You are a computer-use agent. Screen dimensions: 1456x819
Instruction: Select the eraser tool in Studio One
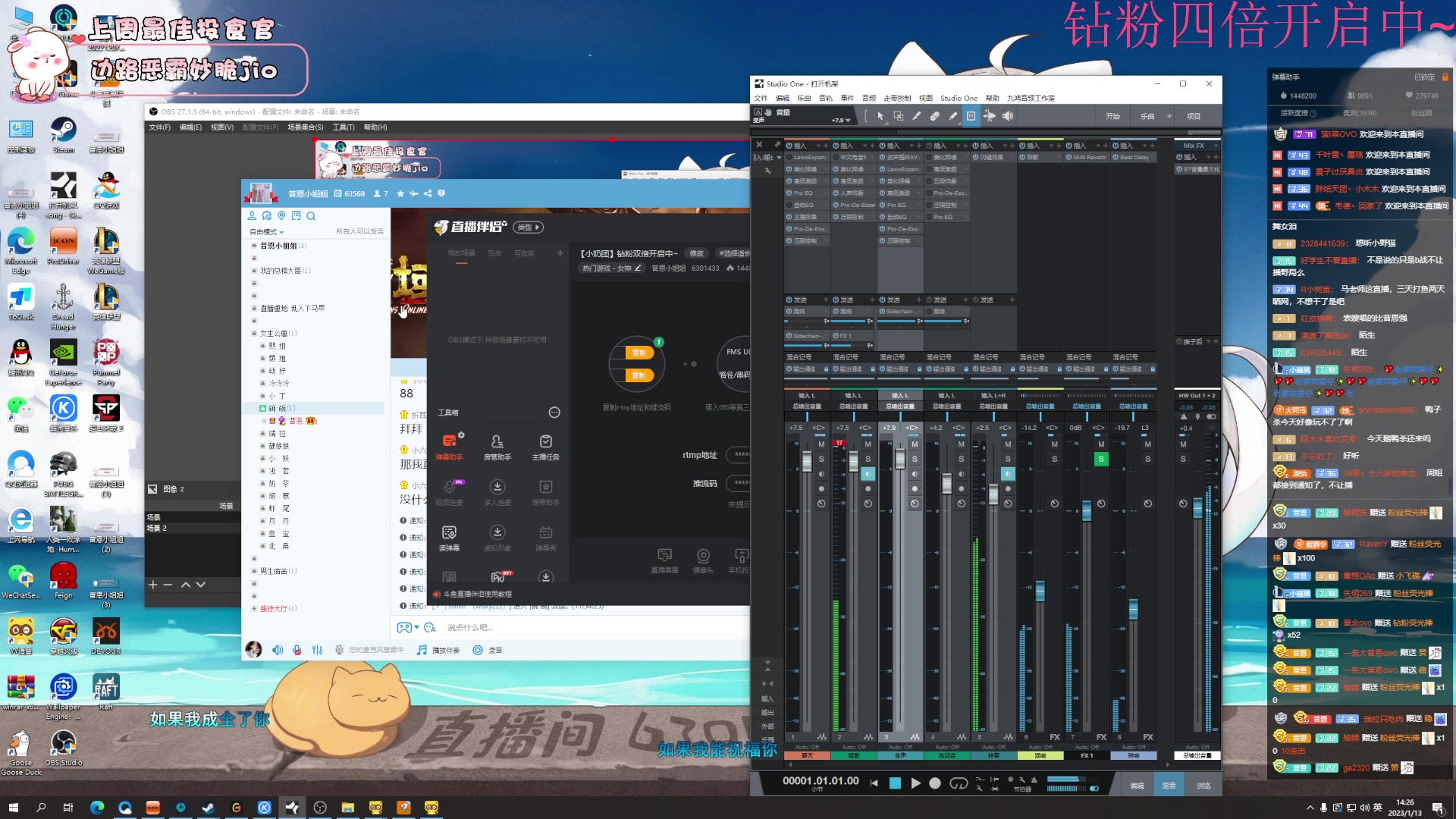[x=934, y=116]
